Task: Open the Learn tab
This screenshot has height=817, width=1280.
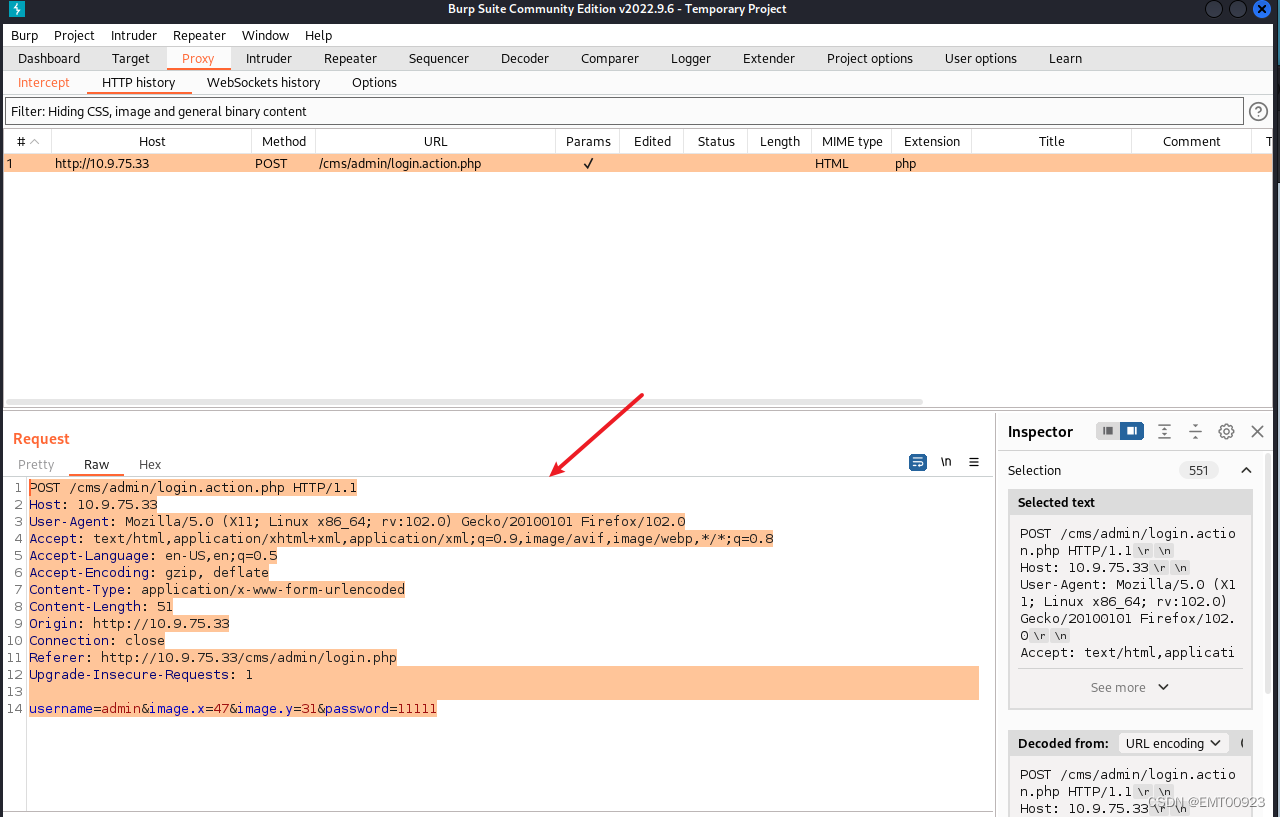Action: (x=1065, y=58)
